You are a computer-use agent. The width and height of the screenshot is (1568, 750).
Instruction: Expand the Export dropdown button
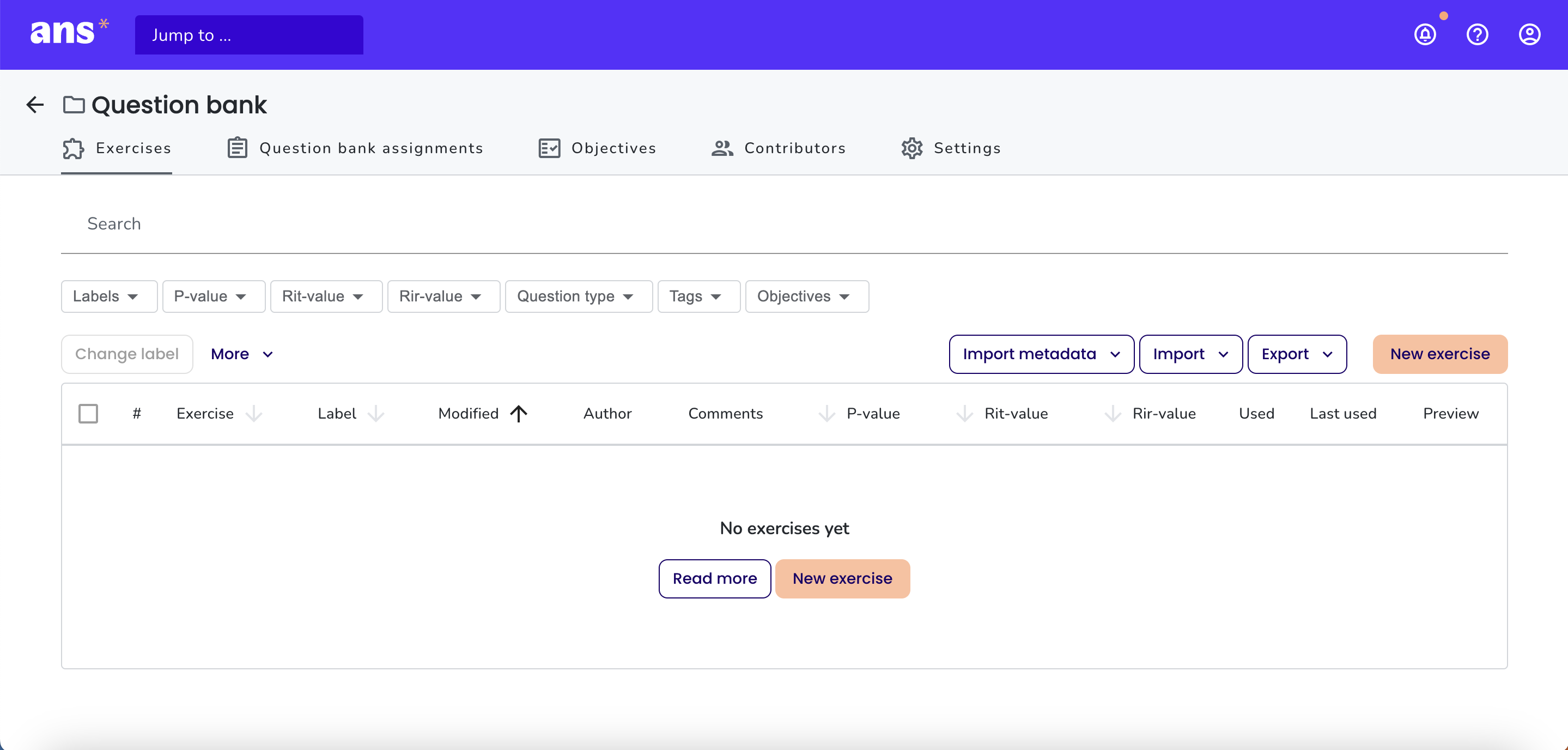[1297, 354]
